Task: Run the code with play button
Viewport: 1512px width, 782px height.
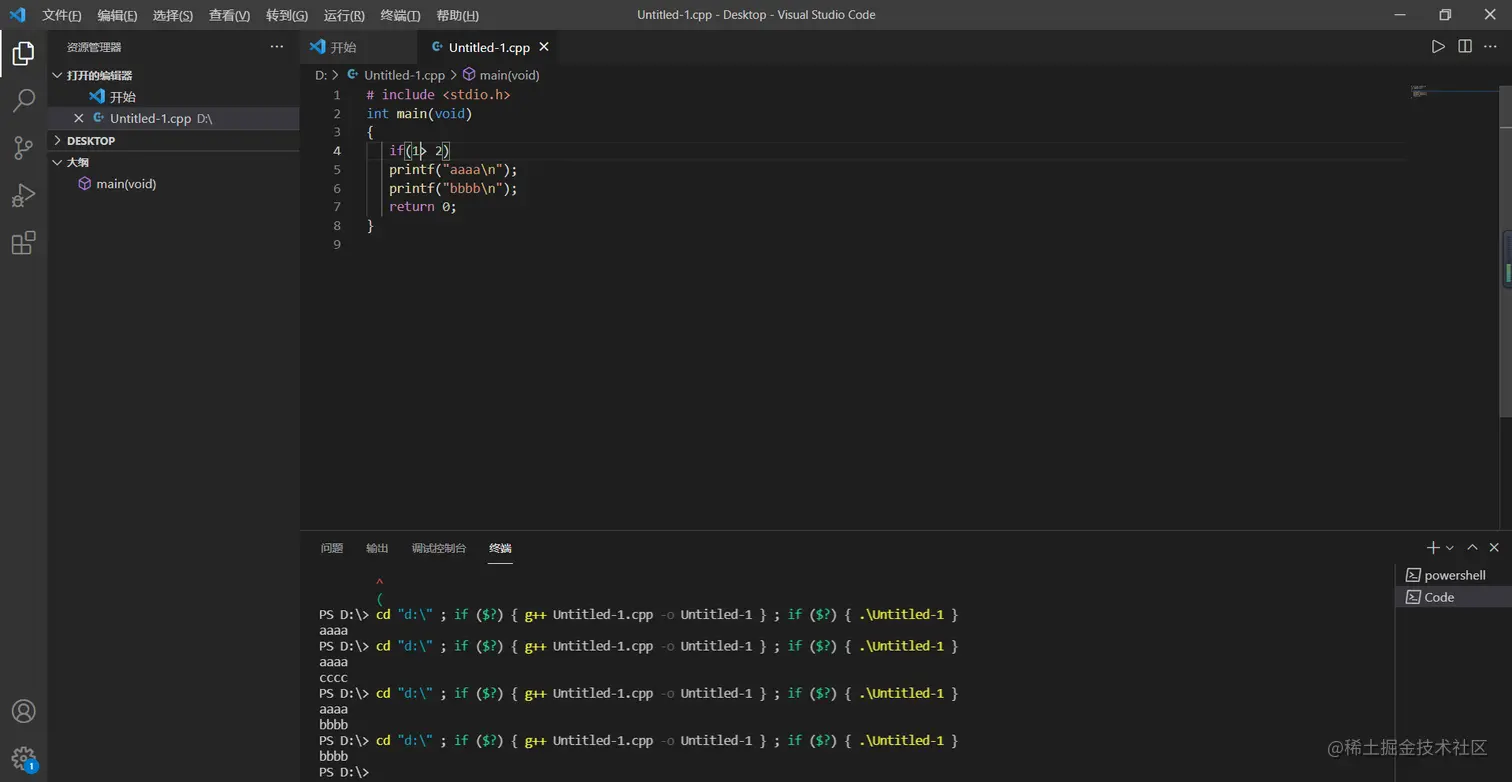Action: [x=1438, y=47]
